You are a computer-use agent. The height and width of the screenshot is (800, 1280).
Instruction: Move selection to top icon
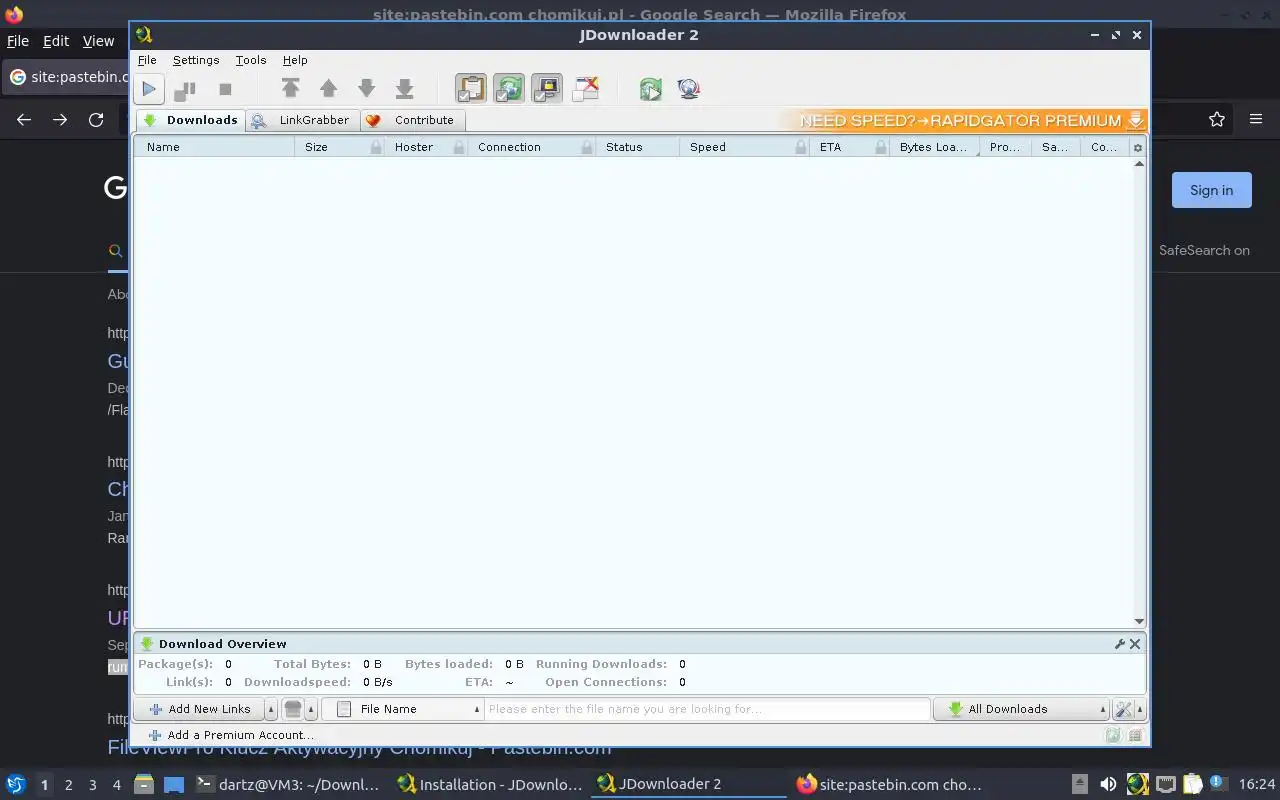pos(290,89)
